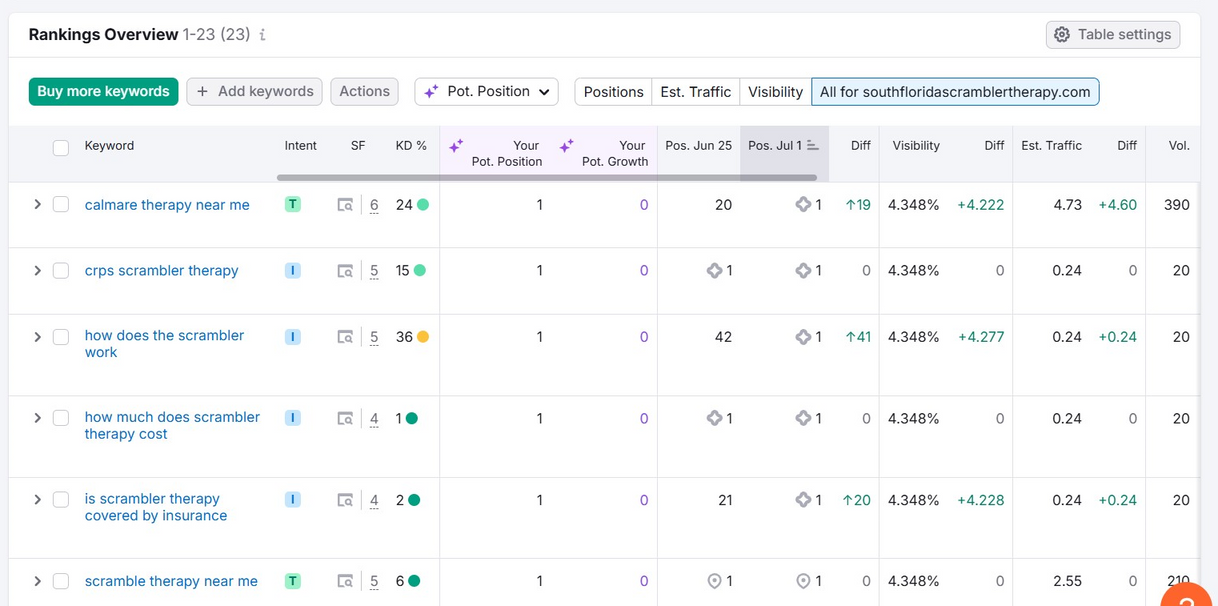Switch to the Positions tab
This screenshot has width=1218, height=606.
coord(613,92)
